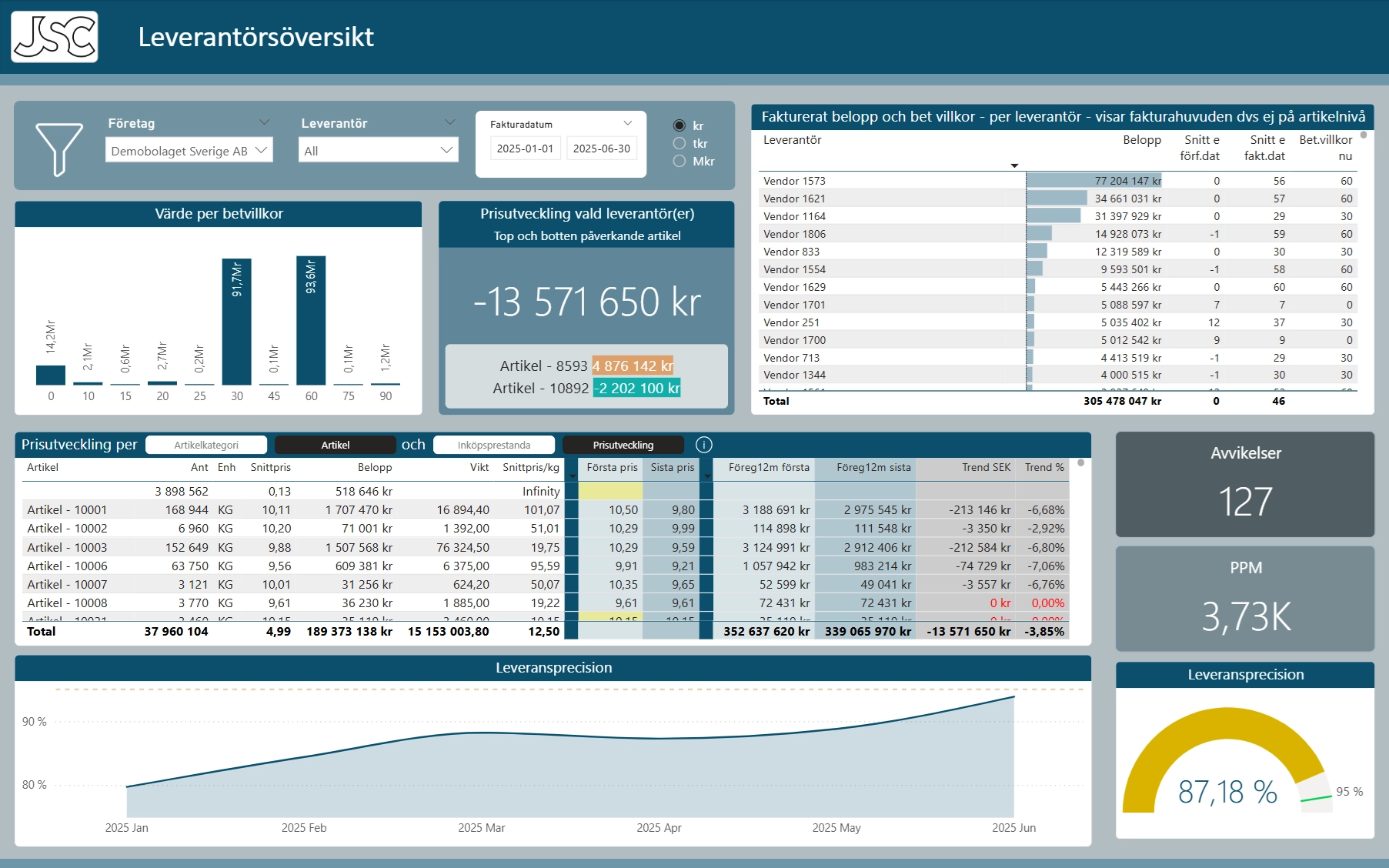Click the sort arrow under Leverantör header
The width and height of the screenshot is (1389, 868).
pyautogui.click(x=1014, y=165)
